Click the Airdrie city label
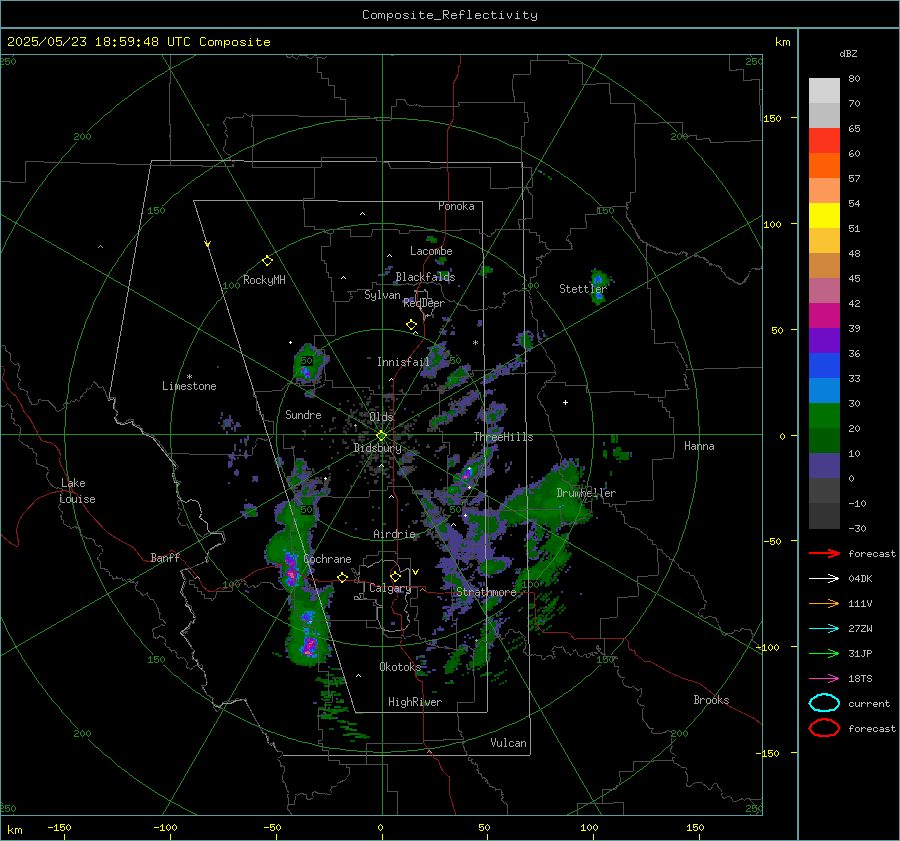900x841 pixels. [x=394, y=534]
